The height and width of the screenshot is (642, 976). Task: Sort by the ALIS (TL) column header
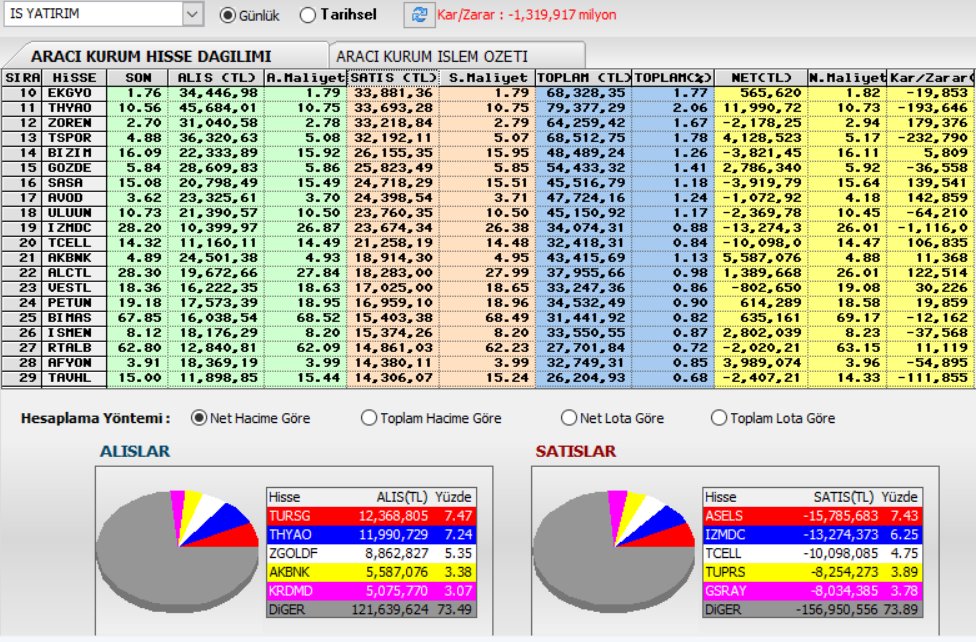point(217,78)
